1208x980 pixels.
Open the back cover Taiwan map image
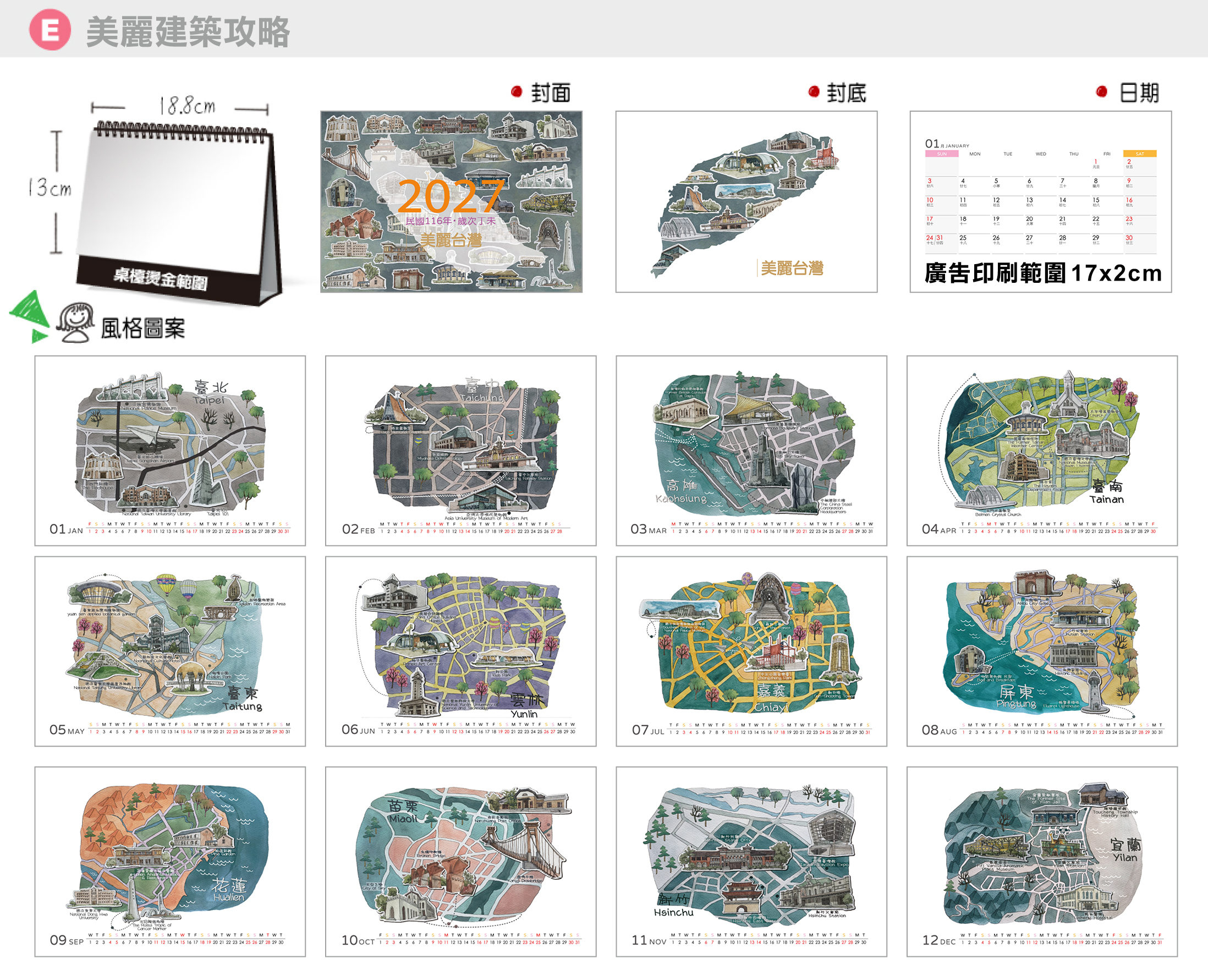click(x=746, y=201)
